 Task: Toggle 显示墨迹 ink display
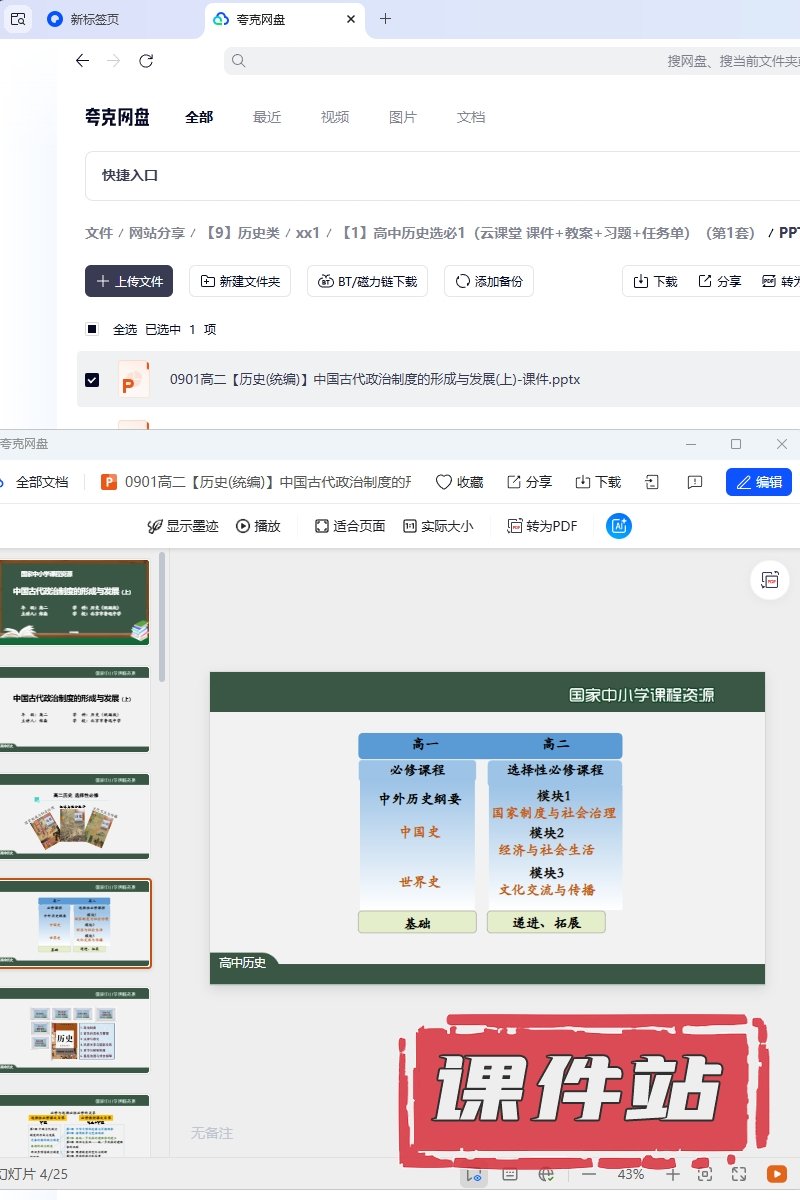coord(183,526)
